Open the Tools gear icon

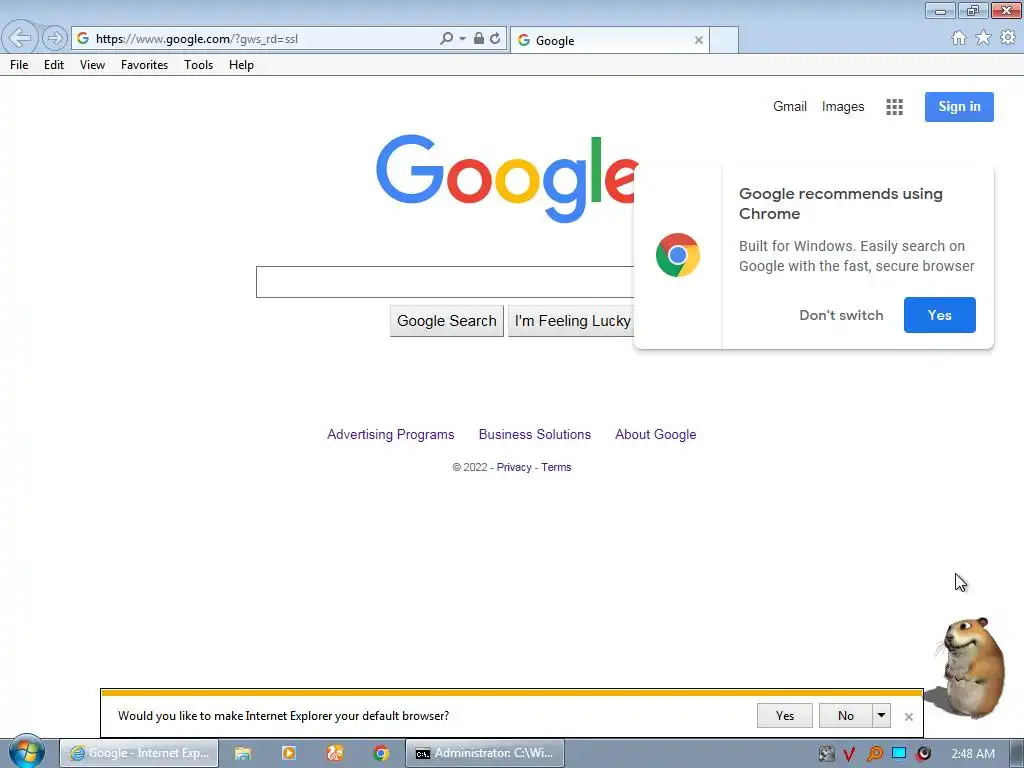coord(1008,38)
